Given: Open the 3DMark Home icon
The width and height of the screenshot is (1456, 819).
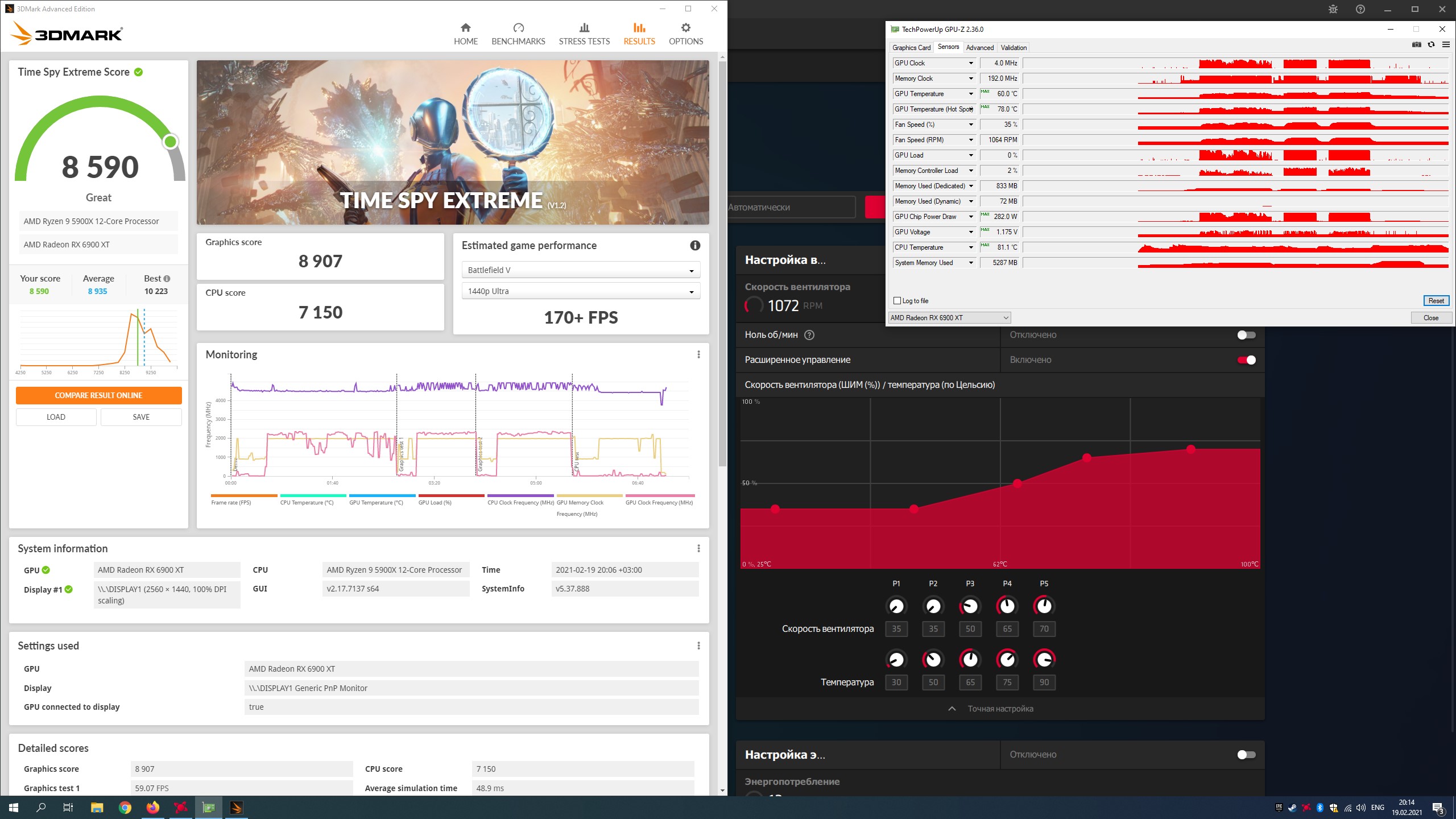Looking at the screenshot, I should [465, 28].
